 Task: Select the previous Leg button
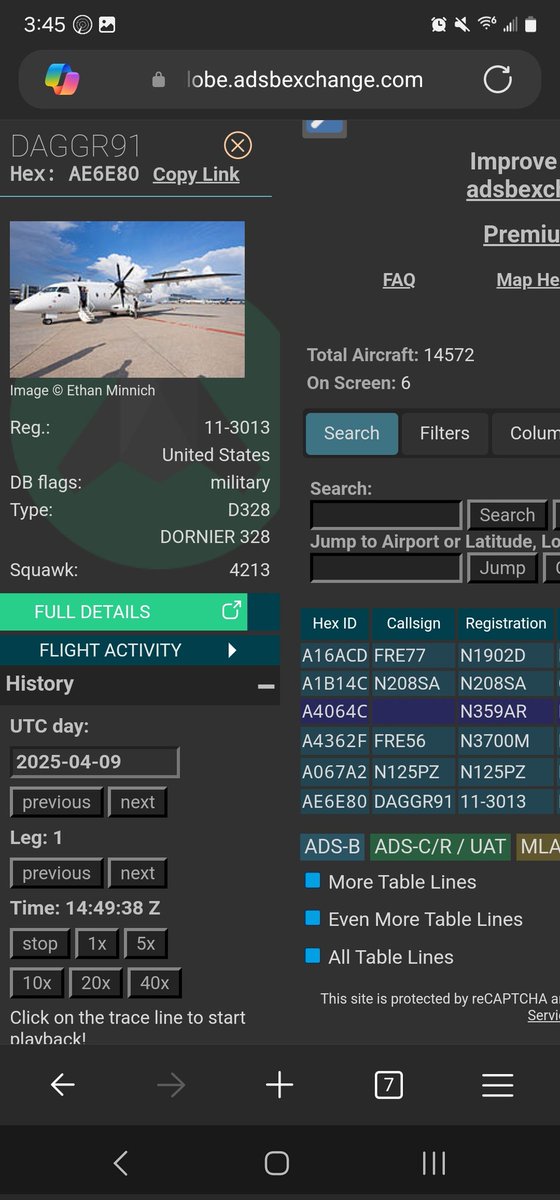click(57, 873)
